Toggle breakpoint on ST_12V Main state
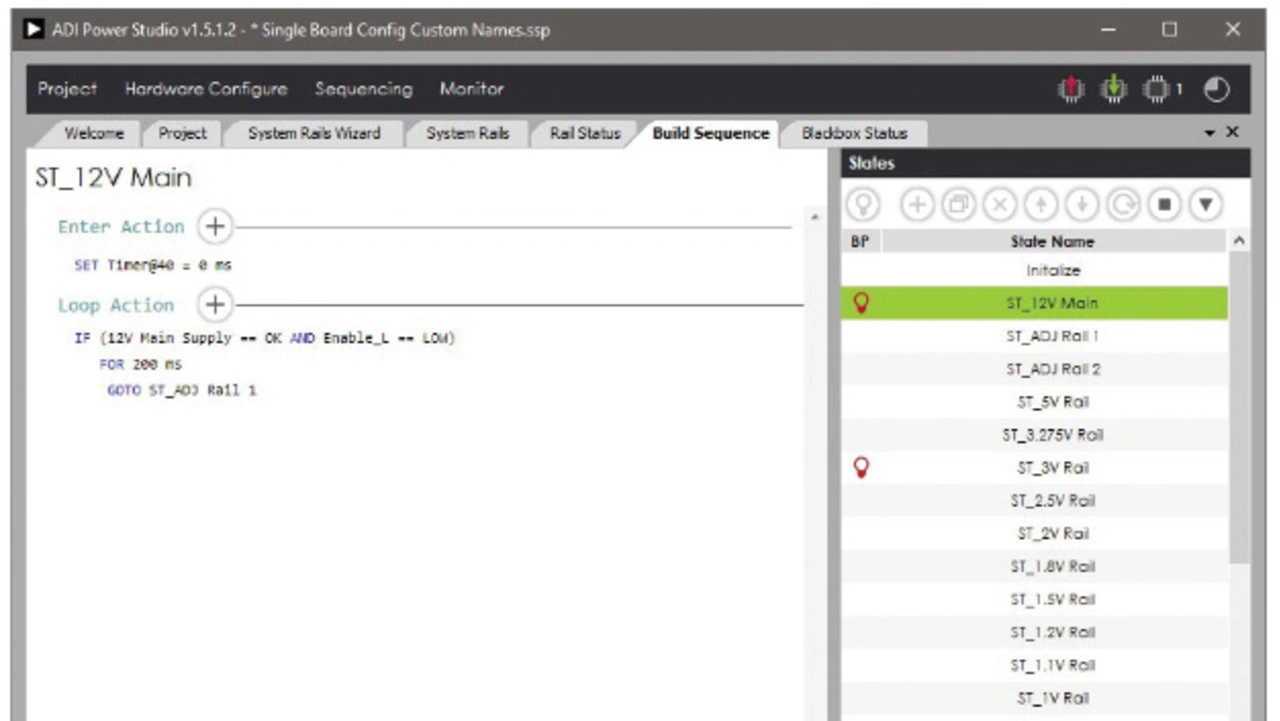Viewport: 1280px width, 721px height. [x=861, y=303]
